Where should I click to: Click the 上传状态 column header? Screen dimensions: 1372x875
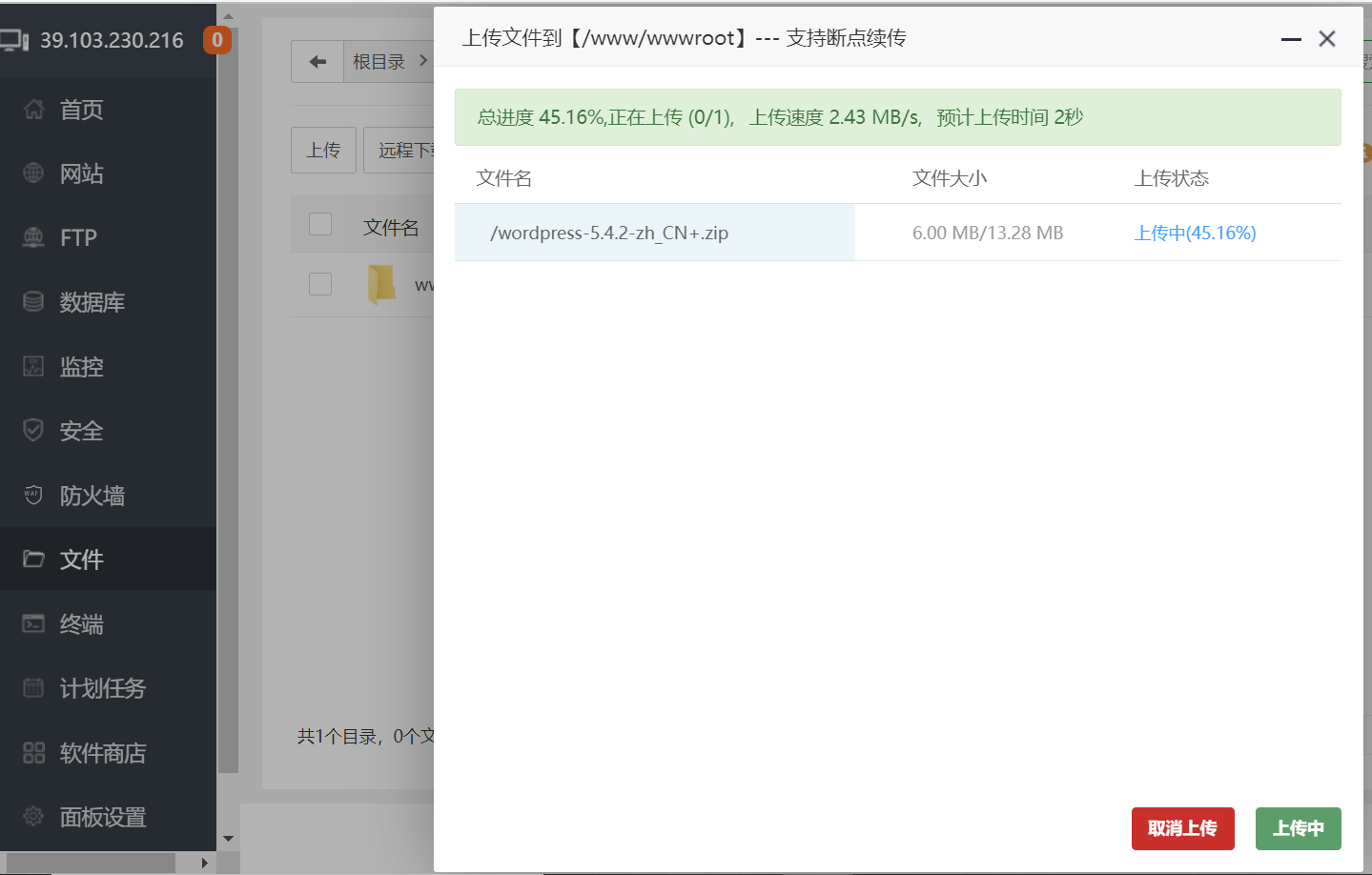(1172, 178)
